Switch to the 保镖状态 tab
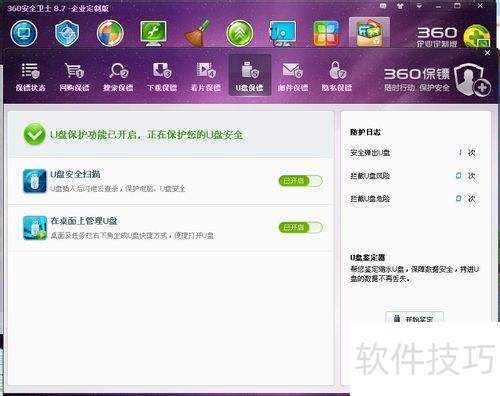The width and height of the screenshot is (500, 396). click(30, 76)
